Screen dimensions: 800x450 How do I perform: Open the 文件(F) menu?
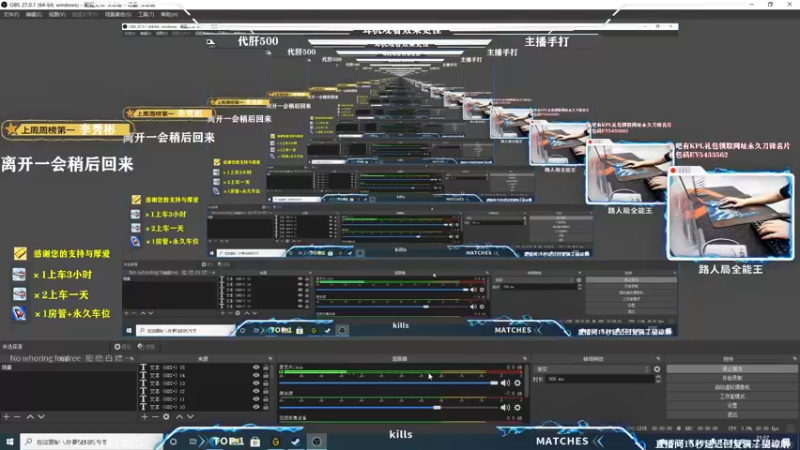click(11, 15)
